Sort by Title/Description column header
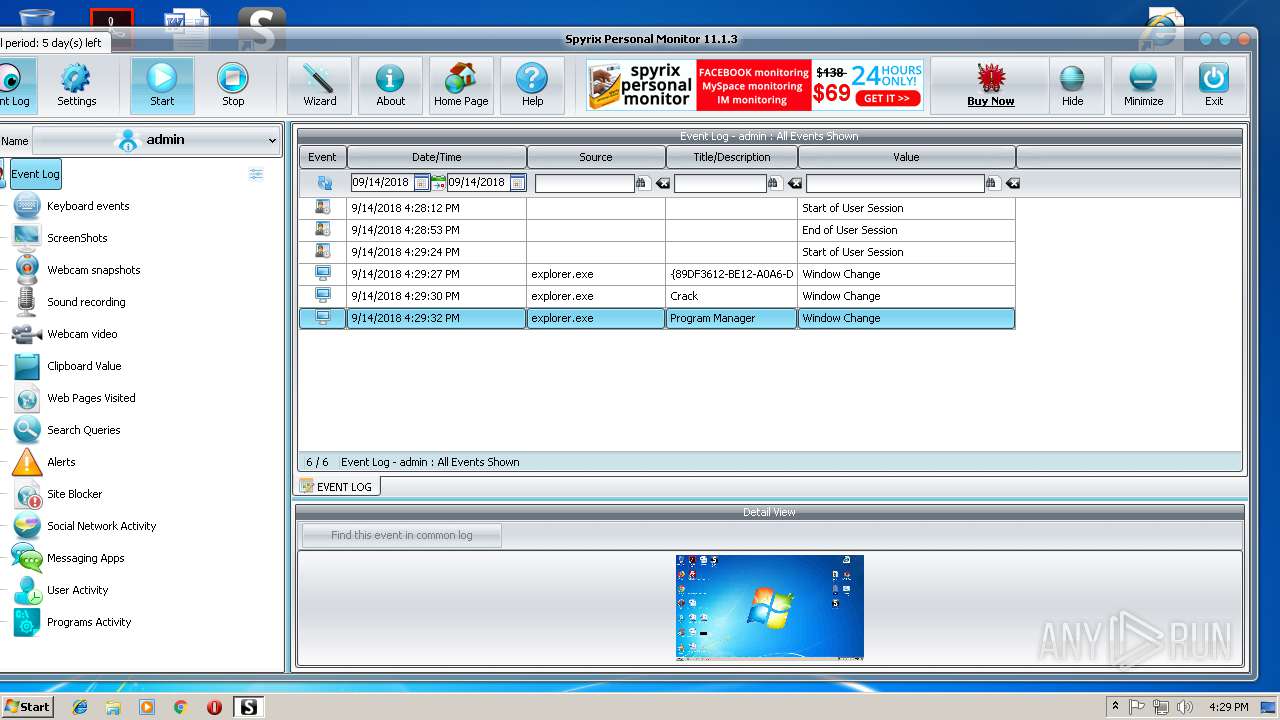The image size is (1280, 720). (732, 157)
